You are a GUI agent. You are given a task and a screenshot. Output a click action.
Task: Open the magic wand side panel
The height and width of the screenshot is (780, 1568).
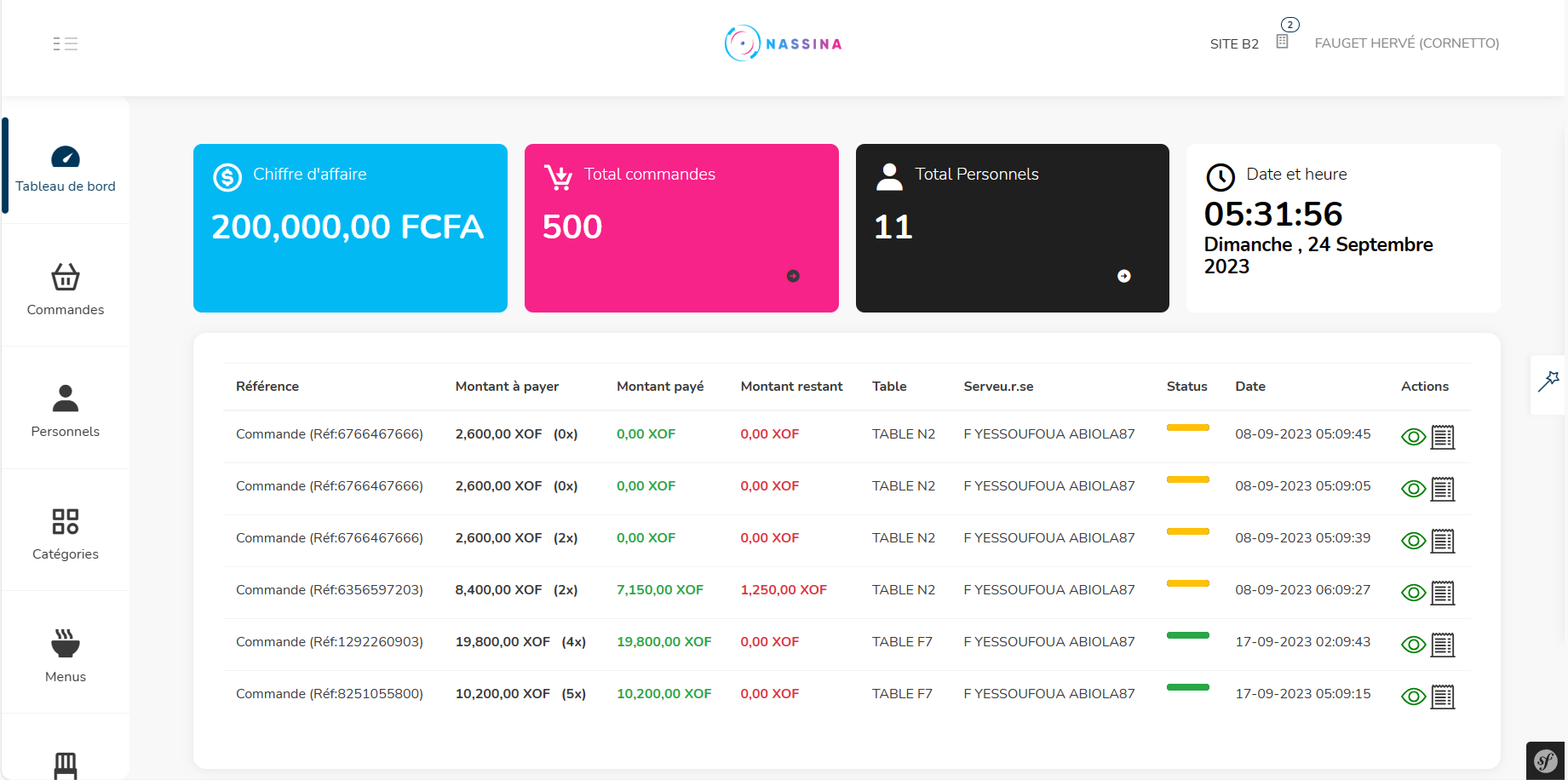(1548, 381)
